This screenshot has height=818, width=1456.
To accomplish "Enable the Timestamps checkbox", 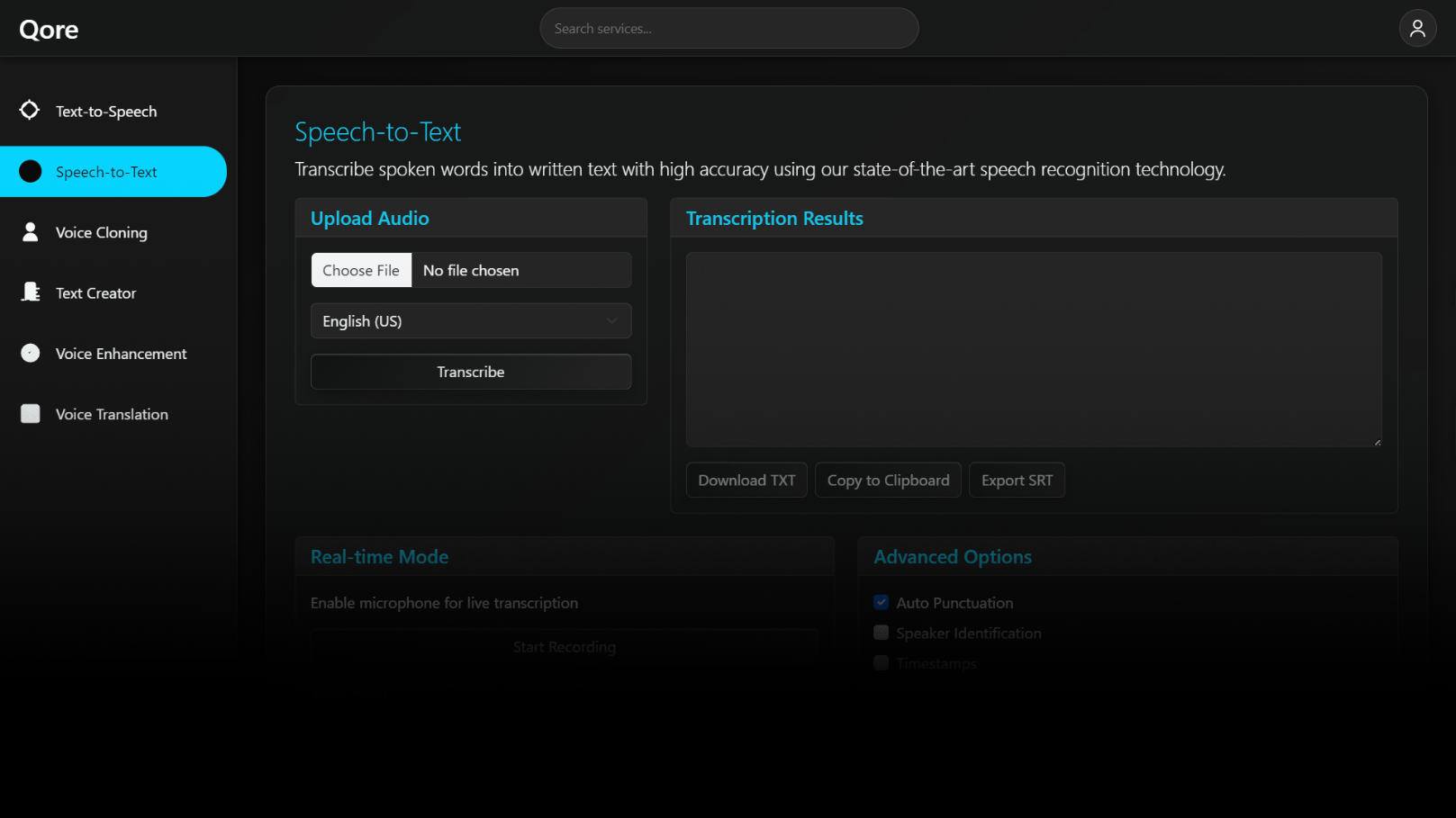I will point(881,663).
